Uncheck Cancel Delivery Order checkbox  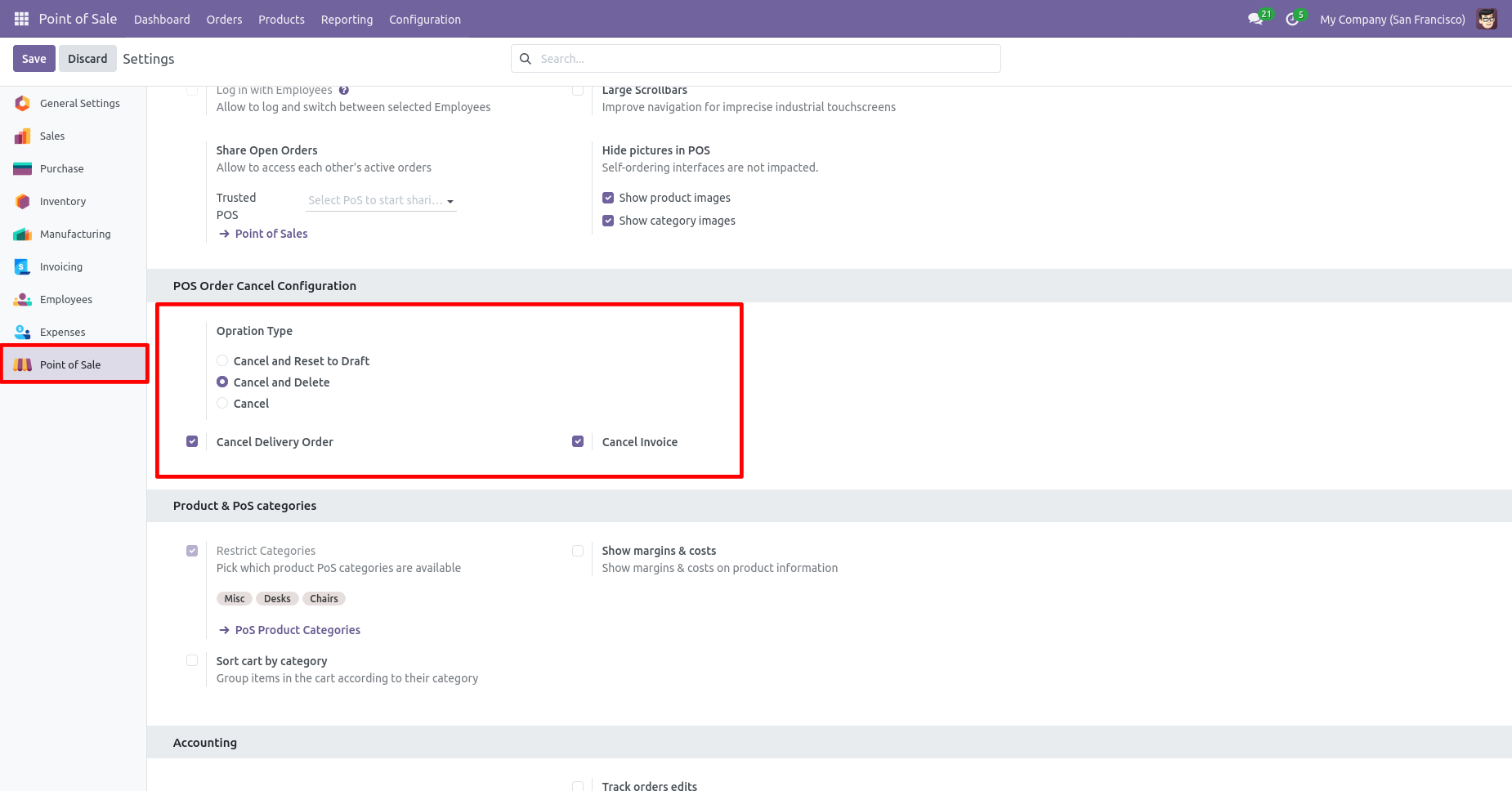pyautogui.click(x=192, y=441)
